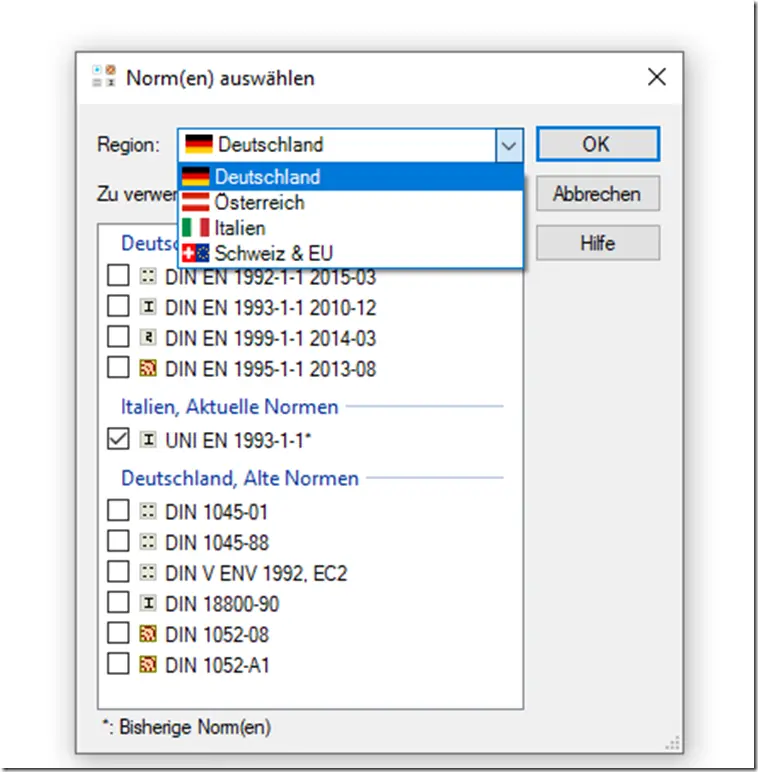Click steel profile icon beside DIN EN 1993-1-1 2010-12
This screenshot has width=758, height=772.
(148, 307)
